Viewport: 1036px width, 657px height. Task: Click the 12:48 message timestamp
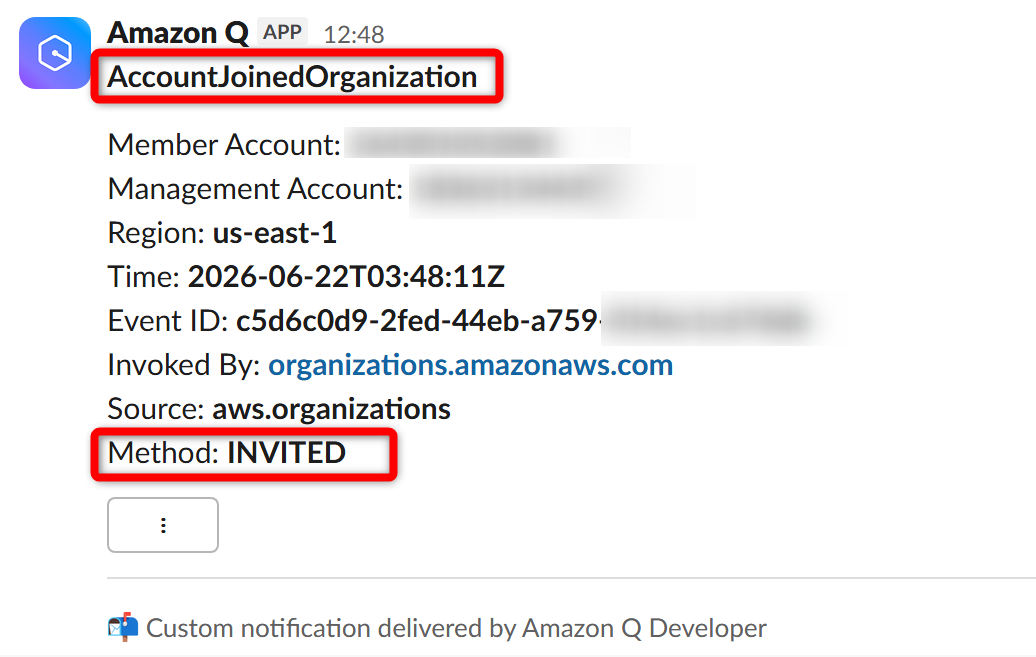(x=353, y=34)
